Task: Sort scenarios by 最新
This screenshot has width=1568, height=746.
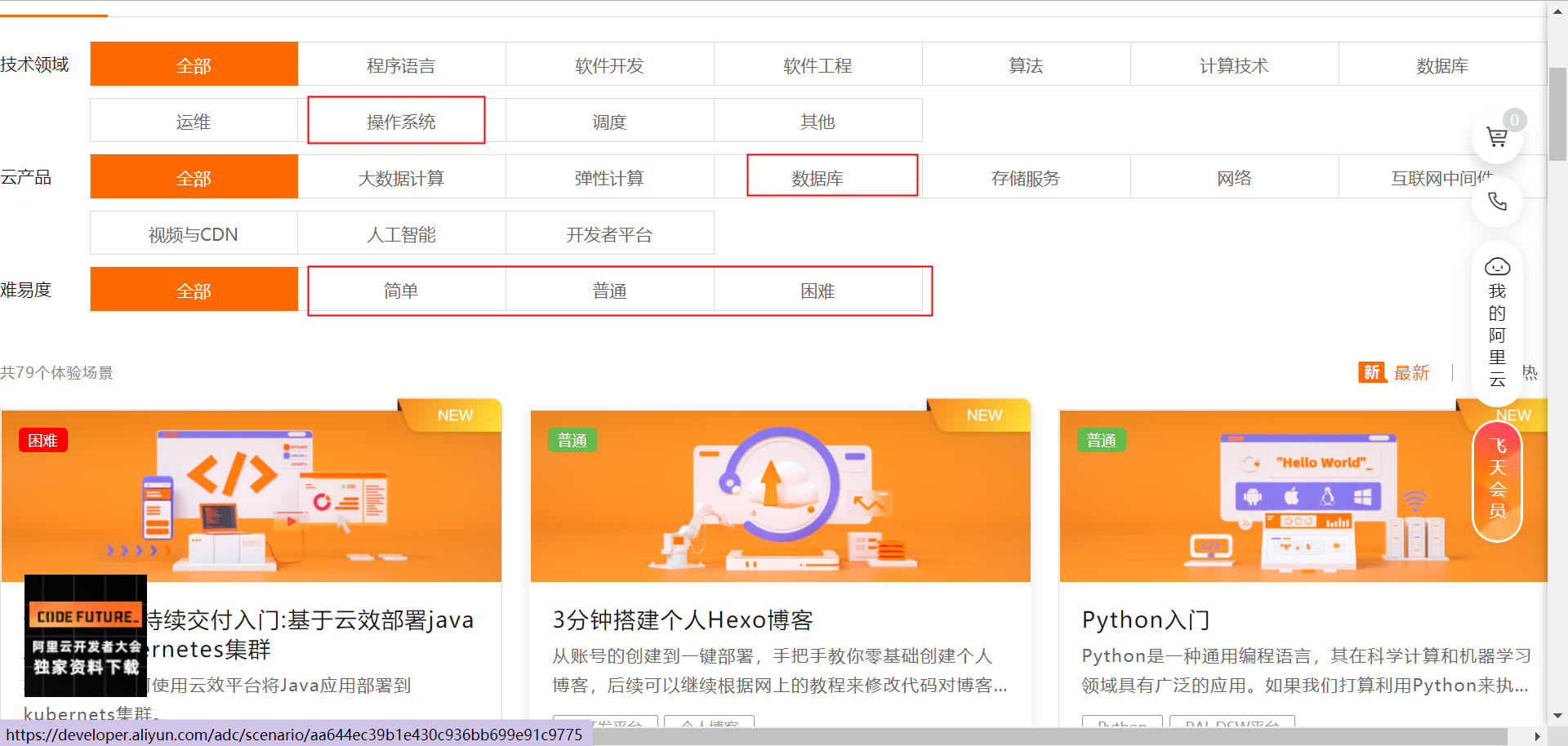Action: [1411, 372]
